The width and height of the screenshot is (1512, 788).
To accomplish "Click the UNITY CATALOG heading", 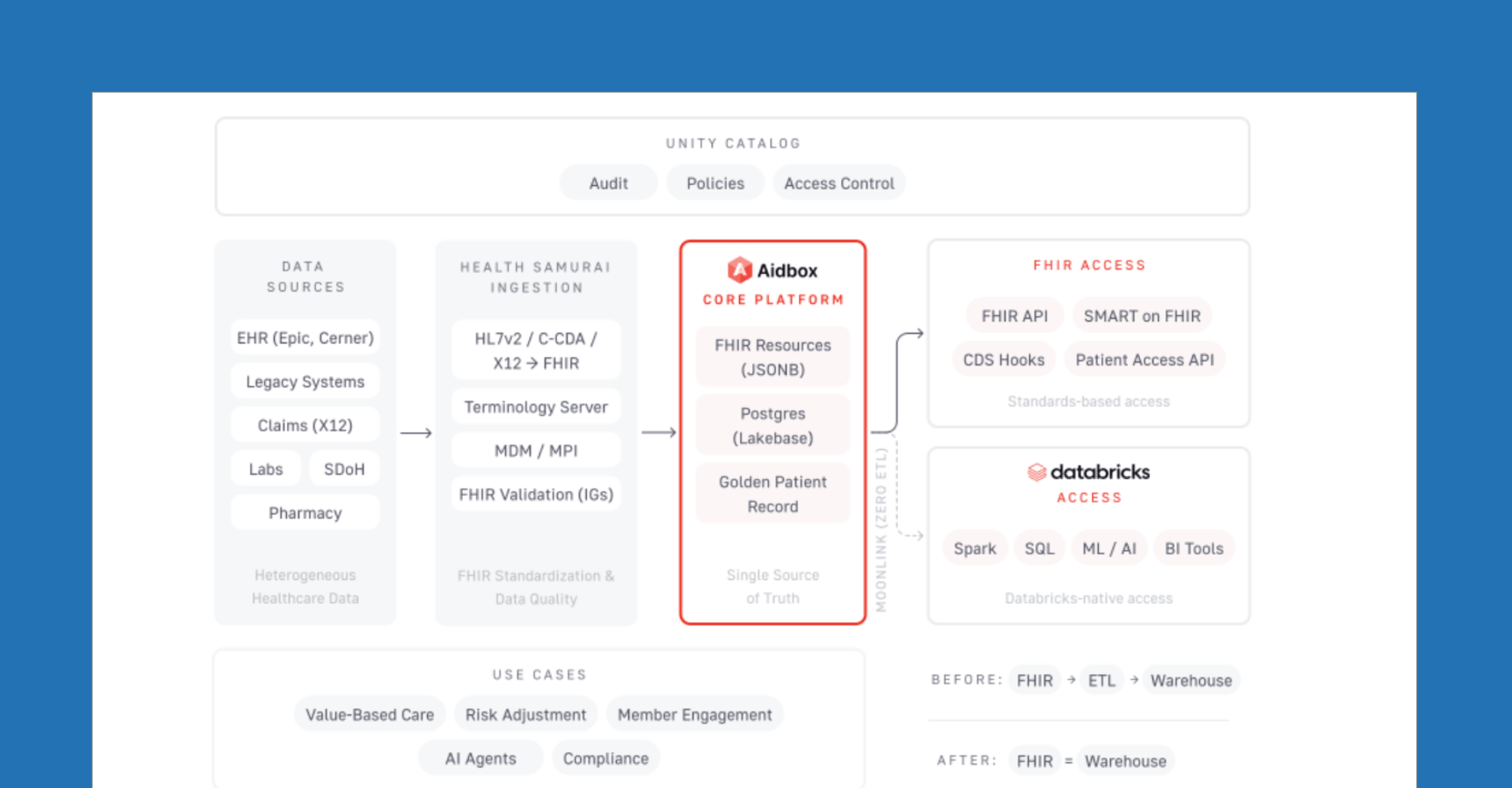I will [733, 143].
